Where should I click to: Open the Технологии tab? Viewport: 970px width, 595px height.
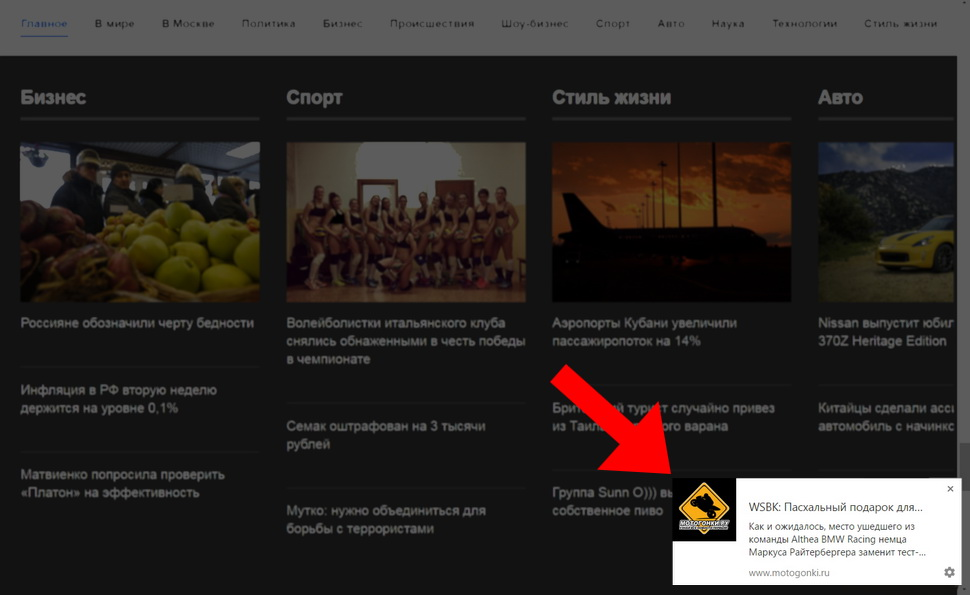(804, 24)
